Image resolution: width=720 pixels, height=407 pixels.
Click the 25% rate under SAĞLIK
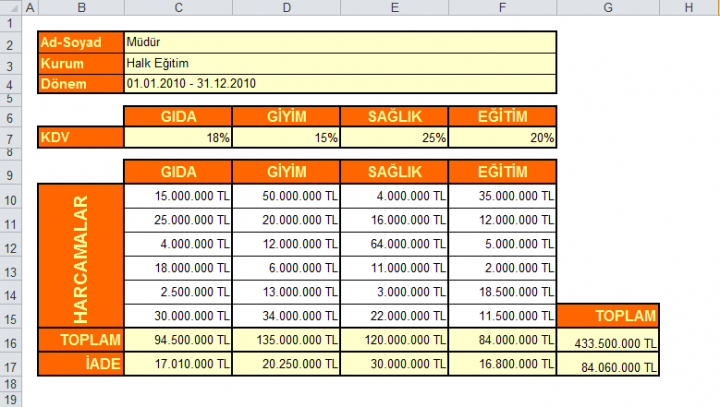click(394, 138)
